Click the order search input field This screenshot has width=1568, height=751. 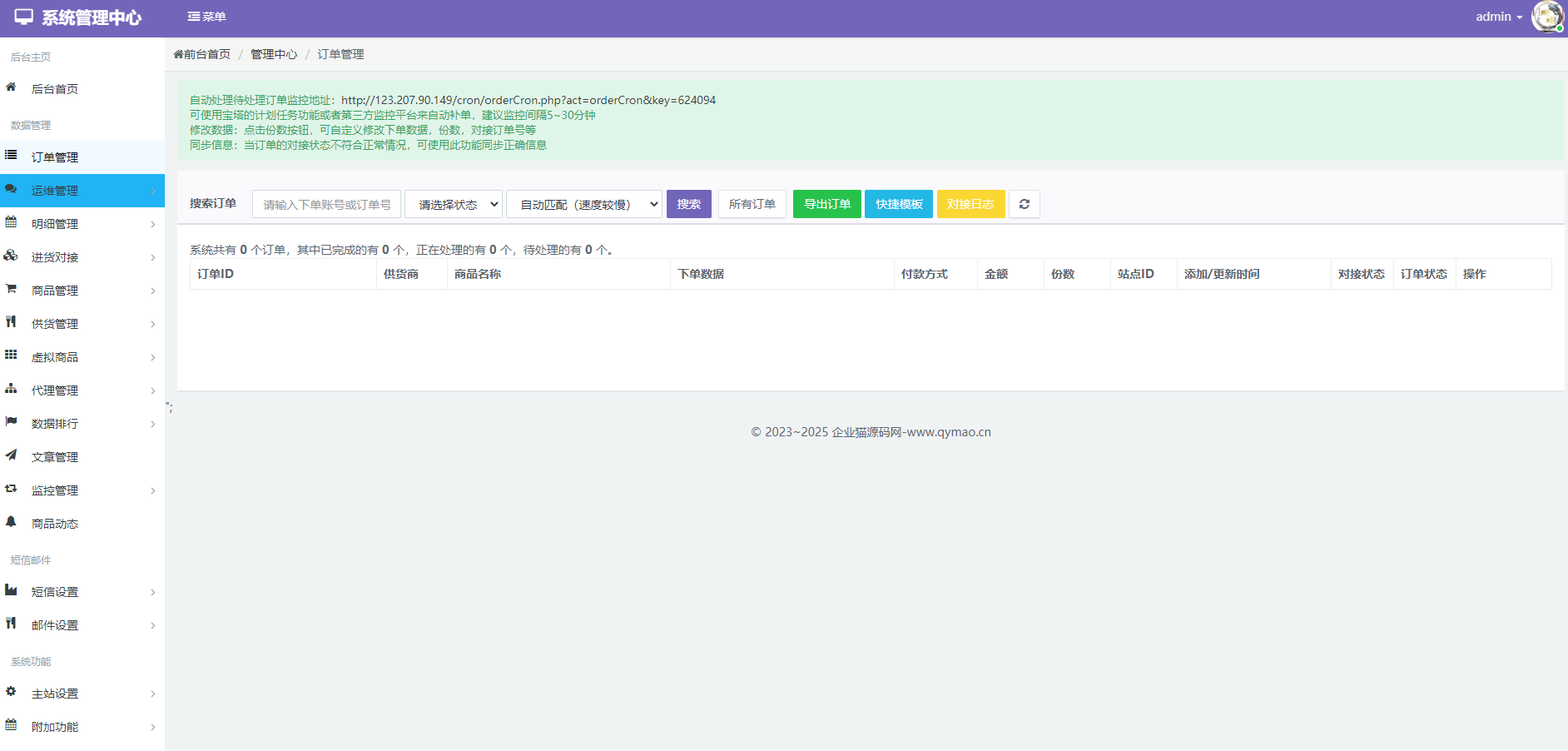click(326, 204)
